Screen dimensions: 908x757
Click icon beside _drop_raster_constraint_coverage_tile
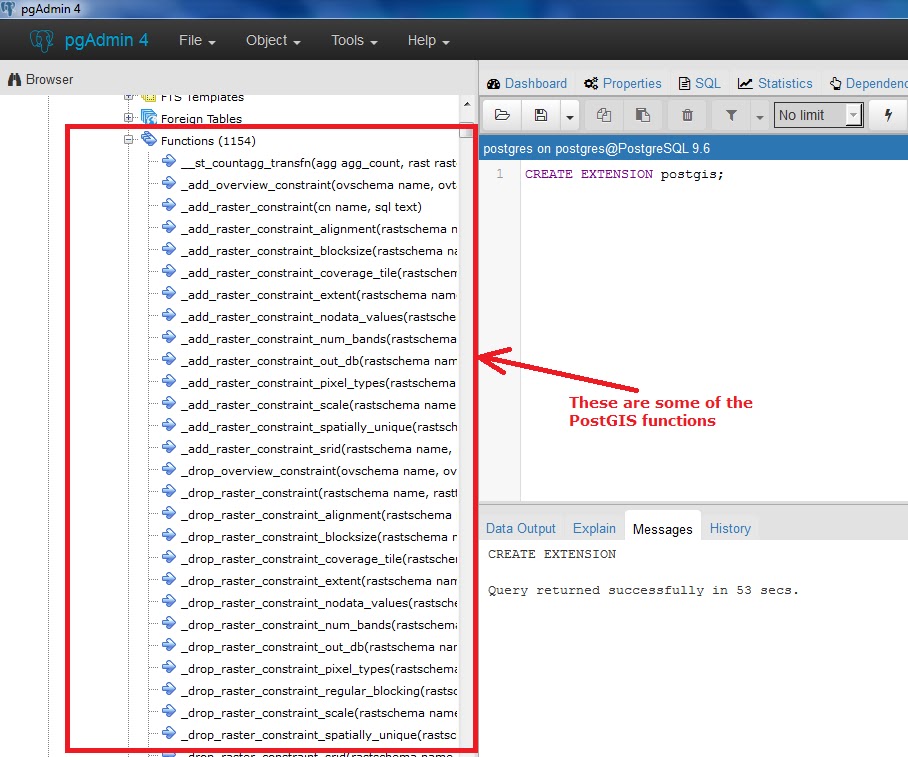169,557
